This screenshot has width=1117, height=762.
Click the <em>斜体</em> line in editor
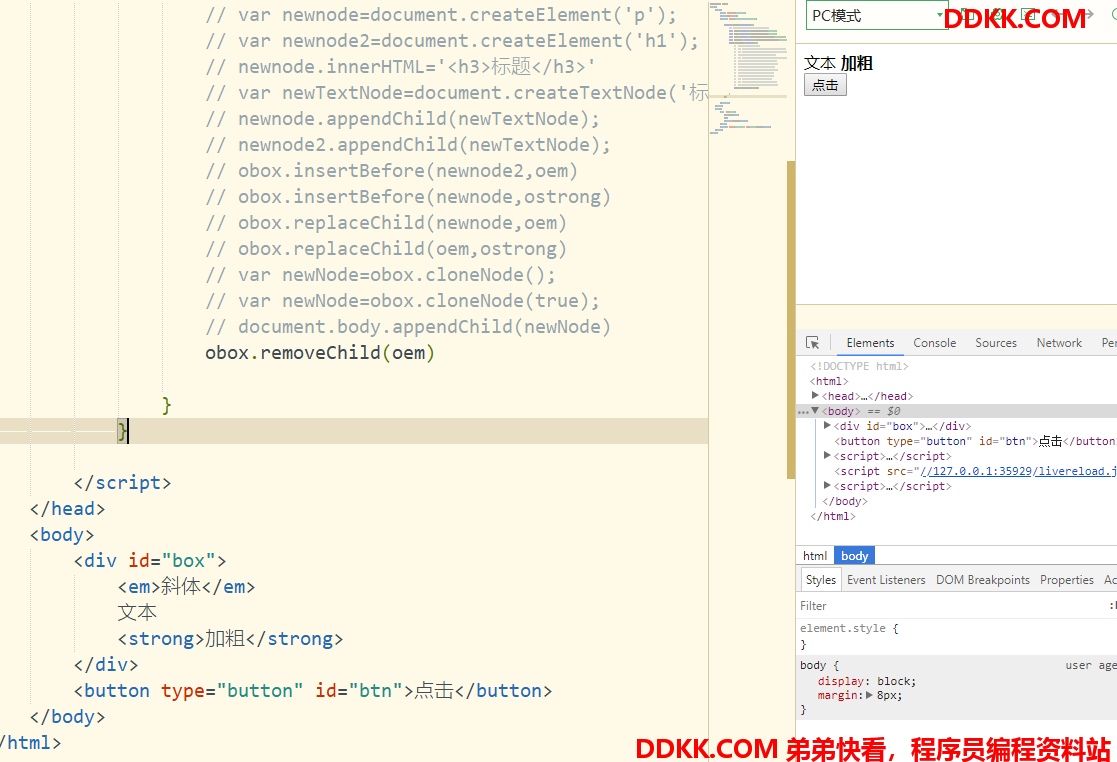187,587
